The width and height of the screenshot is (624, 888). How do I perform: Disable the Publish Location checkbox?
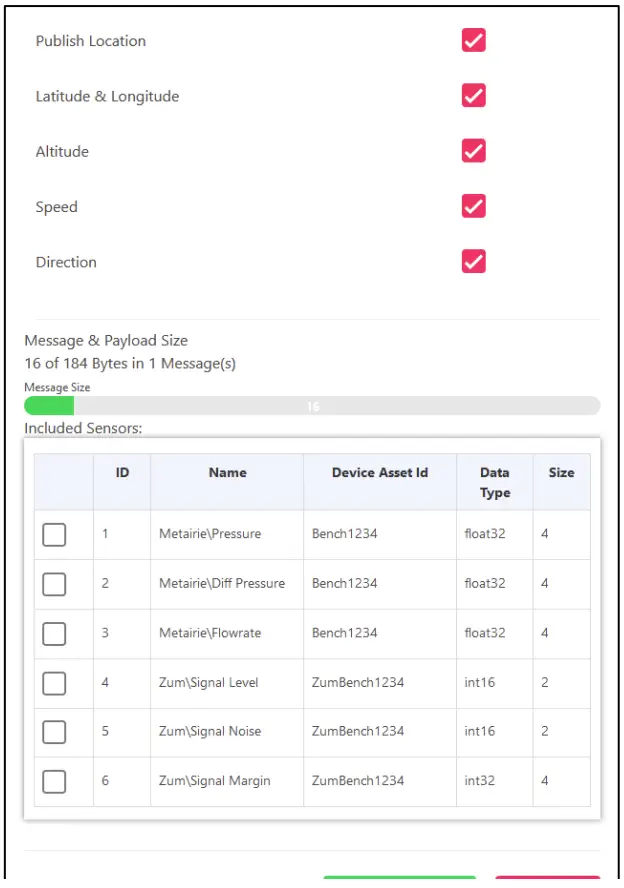(473, 40)
